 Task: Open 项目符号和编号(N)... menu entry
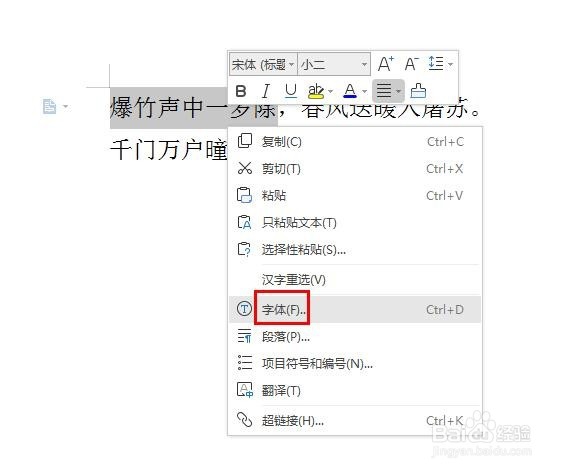tap(355, 364)
